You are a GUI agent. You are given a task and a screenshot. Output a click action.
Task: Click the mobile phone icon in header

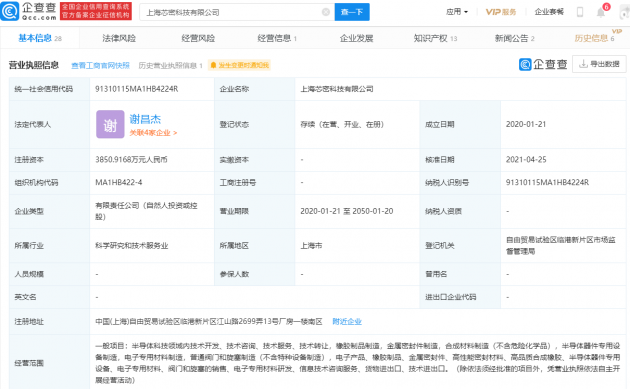click(580, 12)
